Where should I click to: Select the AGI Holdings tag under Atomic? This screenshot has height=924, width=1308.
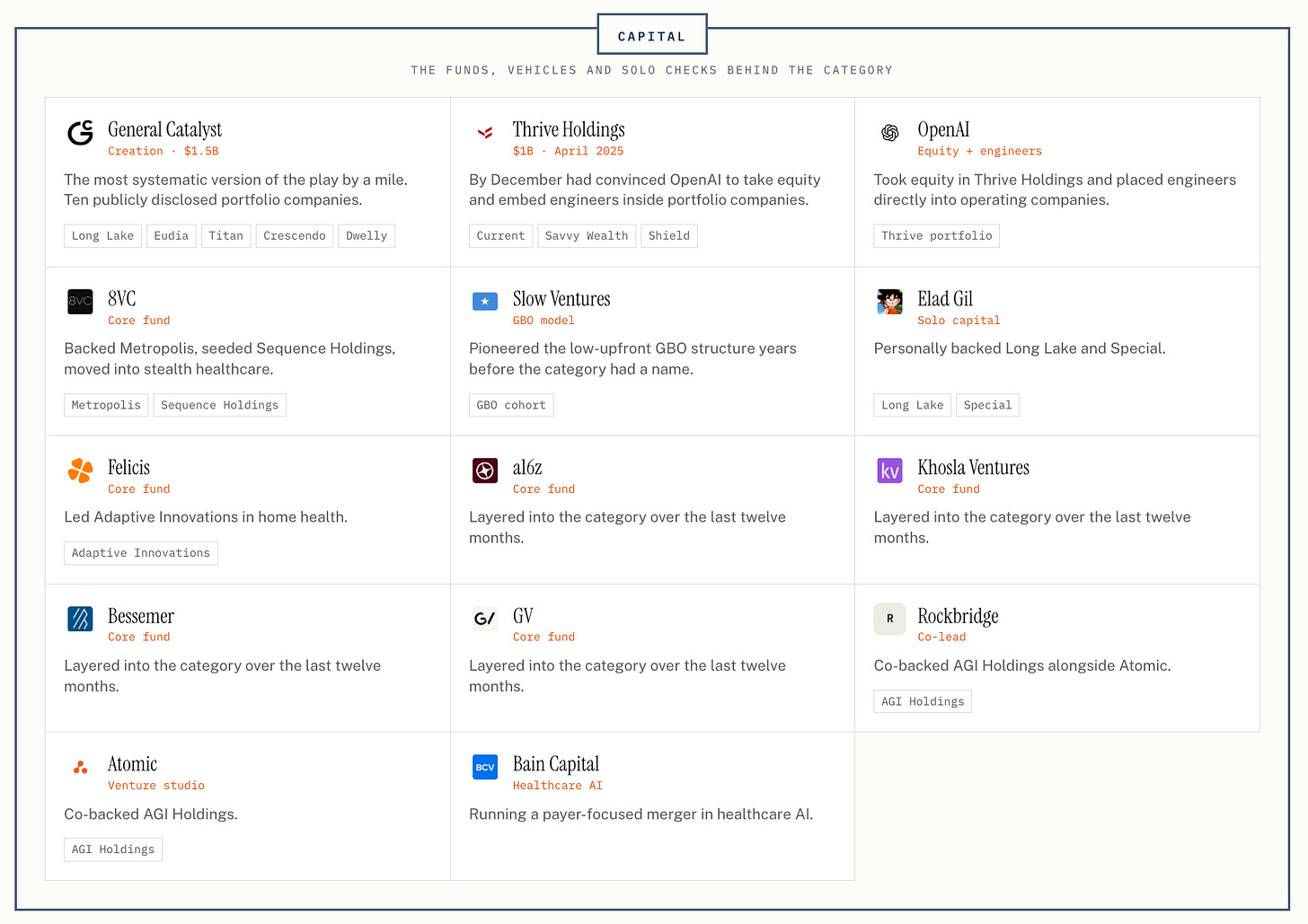click(x=113, y=849)
